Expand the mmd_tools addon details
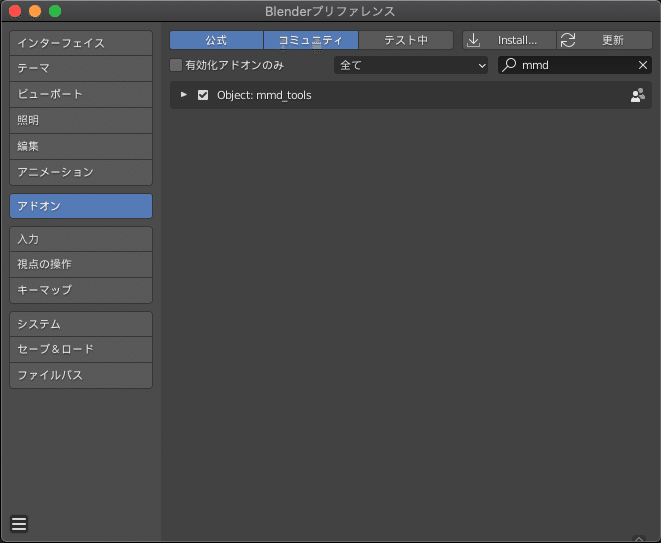The height and width of the screenshot is (543, 661). pos(184,95)
